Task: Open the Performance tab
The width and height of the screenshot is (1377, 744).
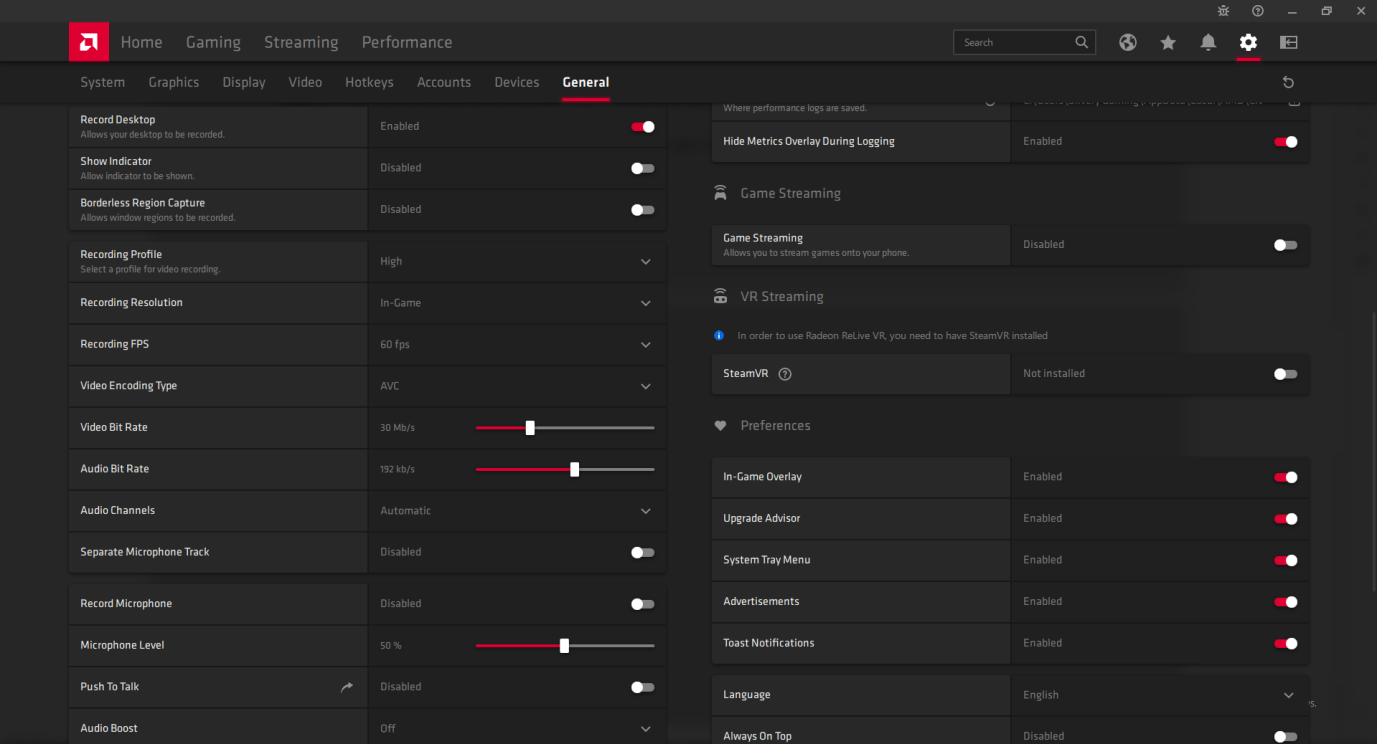Action: tap(407, 42)
